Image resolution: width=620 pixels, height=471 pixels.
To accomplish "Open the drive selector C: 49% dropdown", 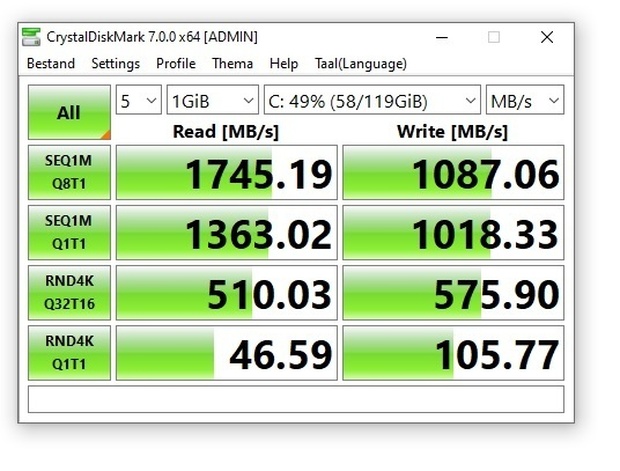I will [372, 100].
